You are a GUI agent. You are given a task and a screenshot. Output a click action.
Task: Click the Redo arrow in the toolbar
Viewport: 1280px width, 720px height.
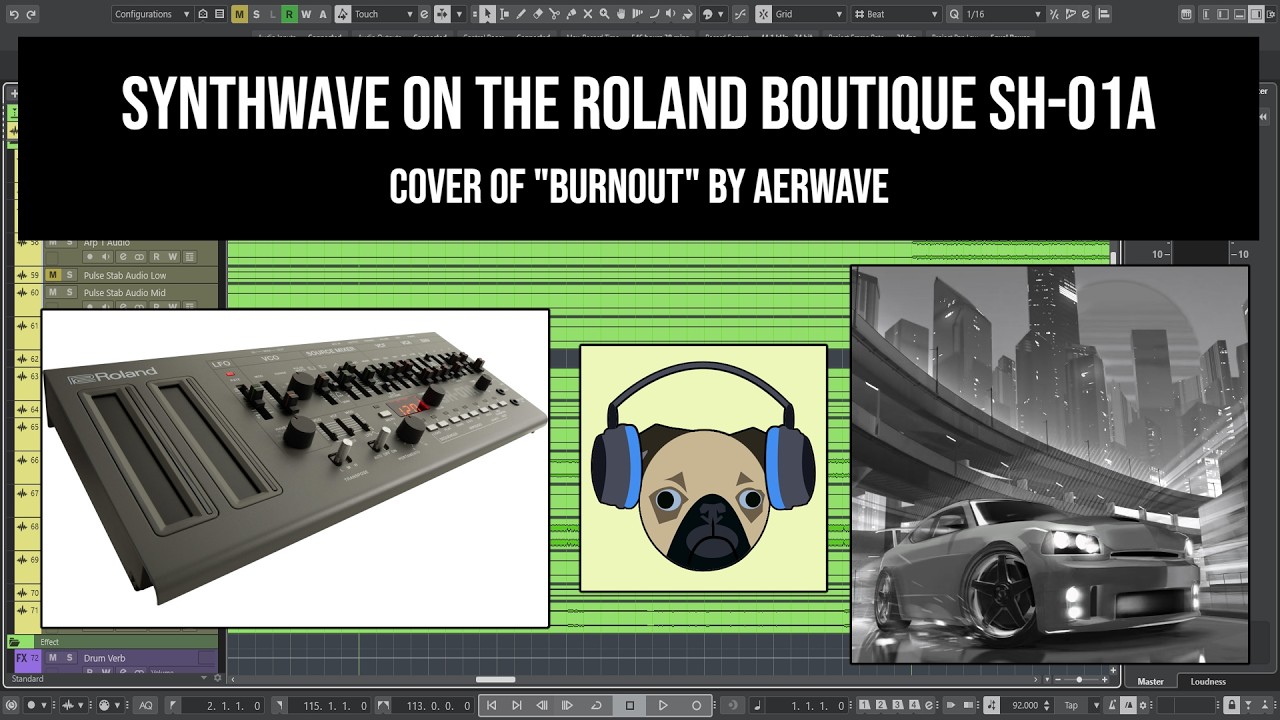coord(30,14)
